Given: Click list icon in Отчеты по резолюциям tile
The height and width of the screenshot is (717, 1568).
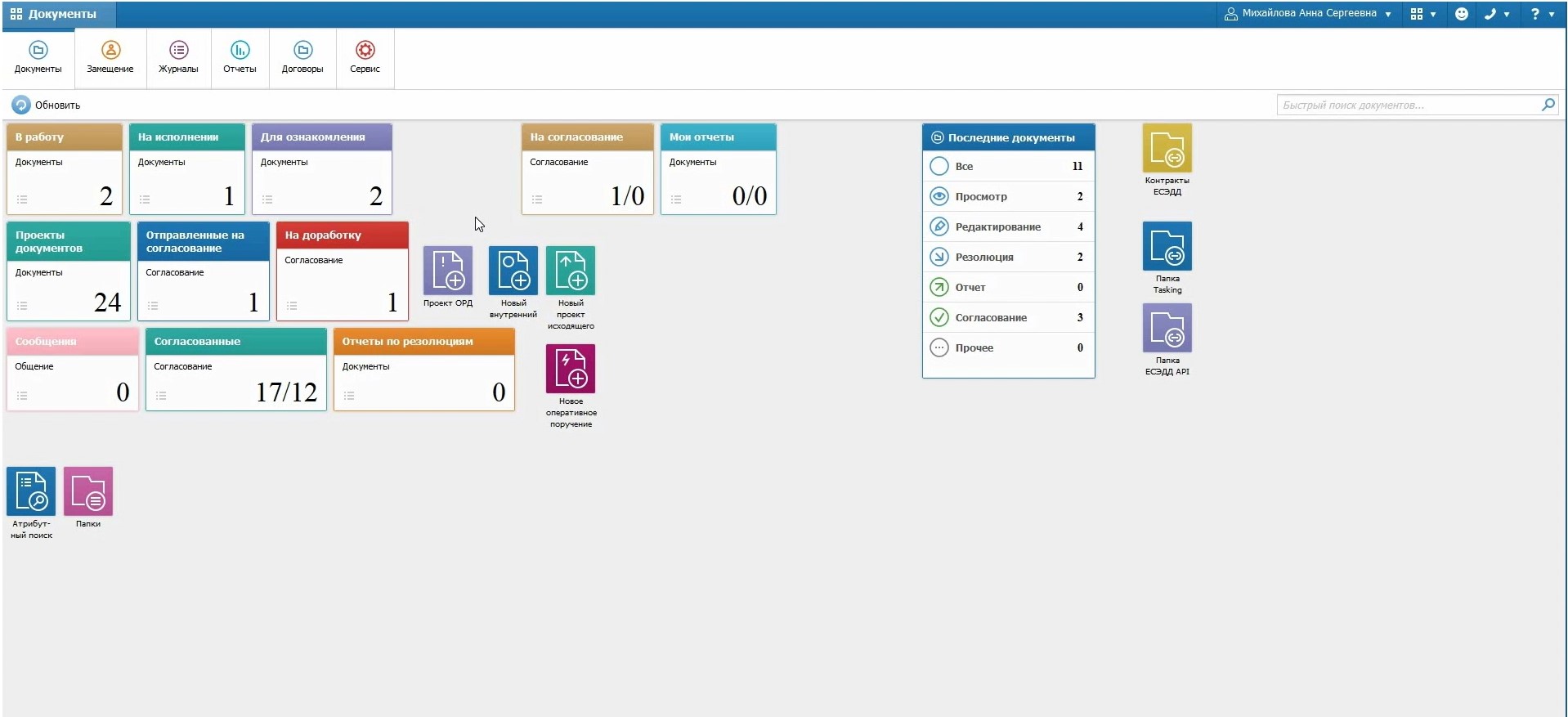Looking at the screenshot, I should coord(349,396).
